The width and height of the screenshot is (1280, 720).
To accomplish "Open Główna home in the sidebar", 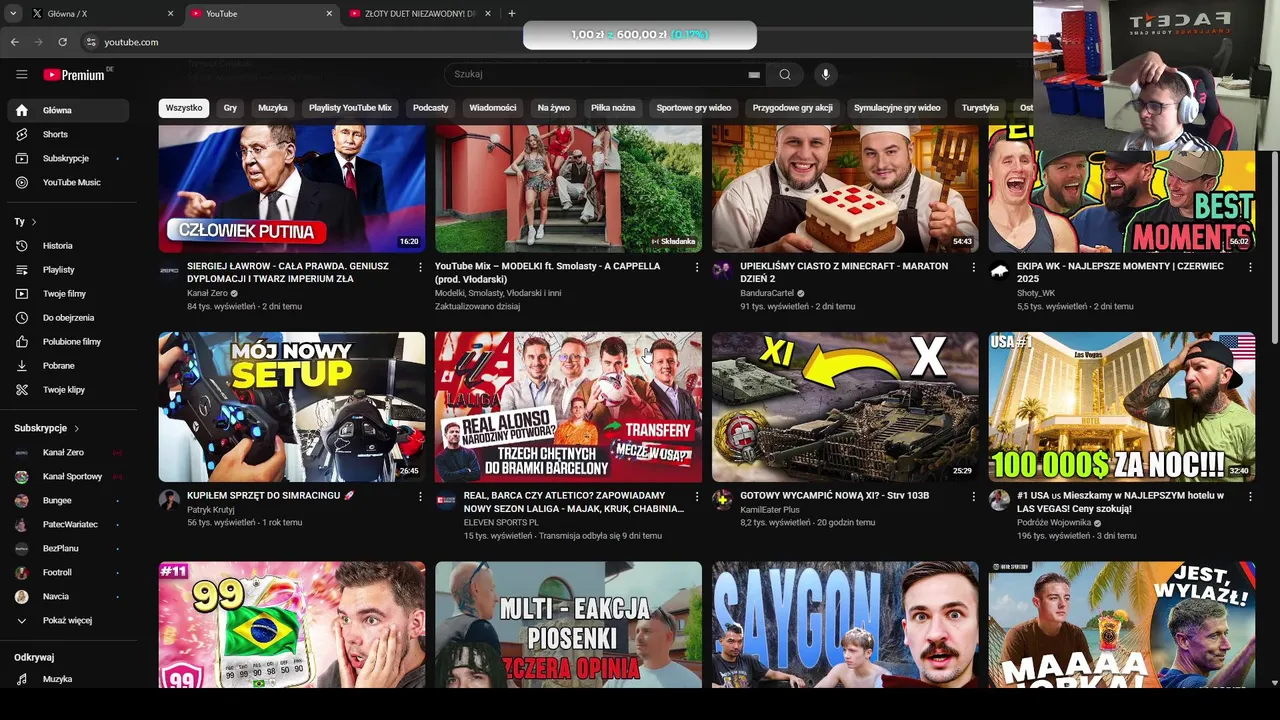I will 68,110.
